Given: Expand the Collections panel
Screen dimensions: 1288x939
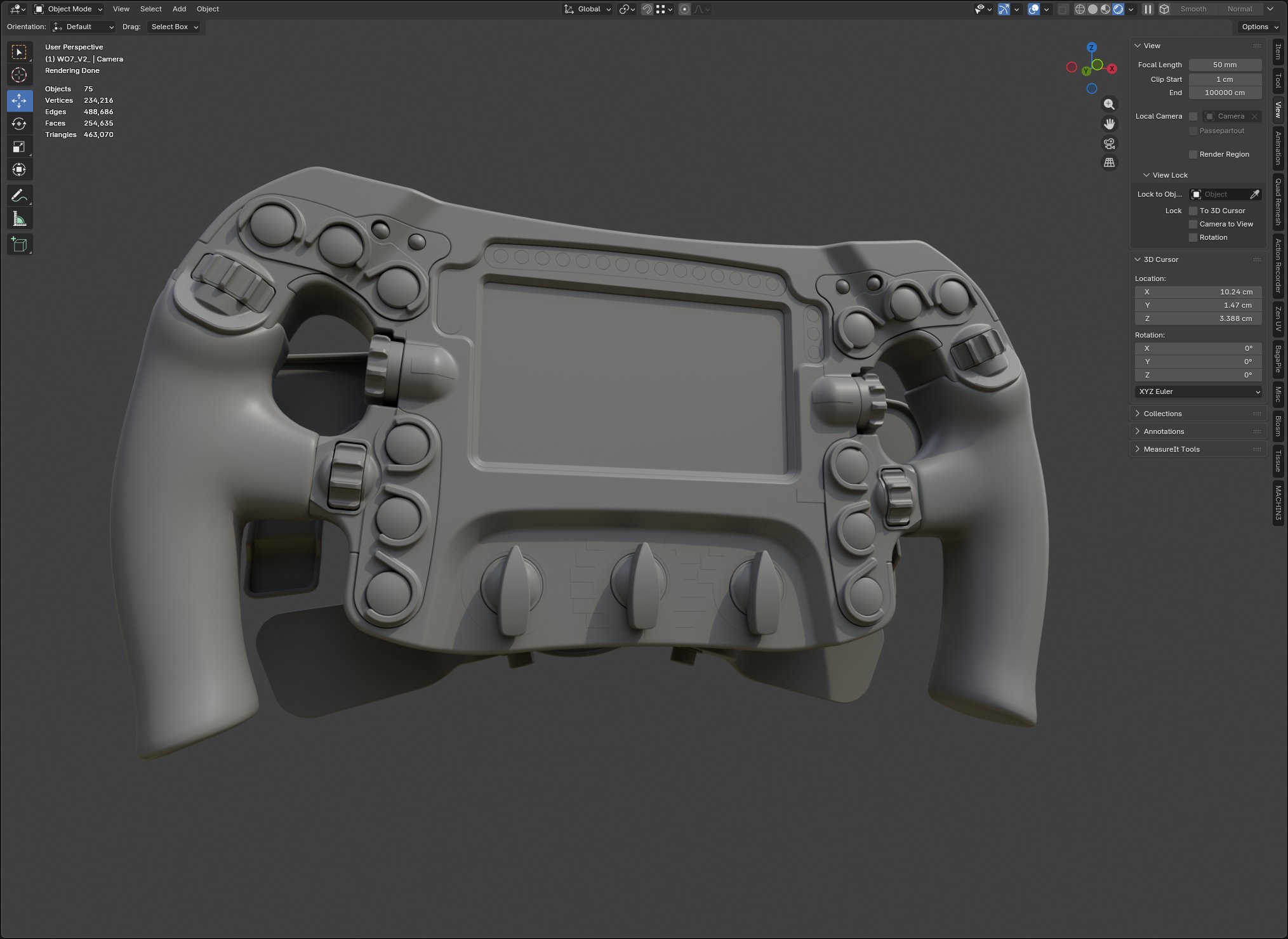Looking at the screenshot, I should [x=1162, y=414].
